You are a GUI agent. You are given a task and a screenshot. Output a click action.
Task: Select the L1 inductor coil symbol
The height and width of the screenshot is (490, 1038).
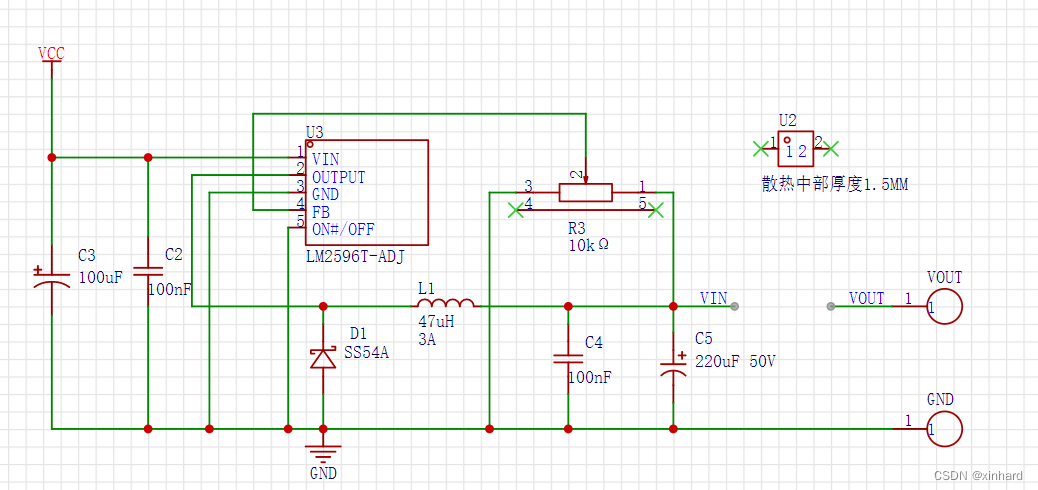[446, 303]
